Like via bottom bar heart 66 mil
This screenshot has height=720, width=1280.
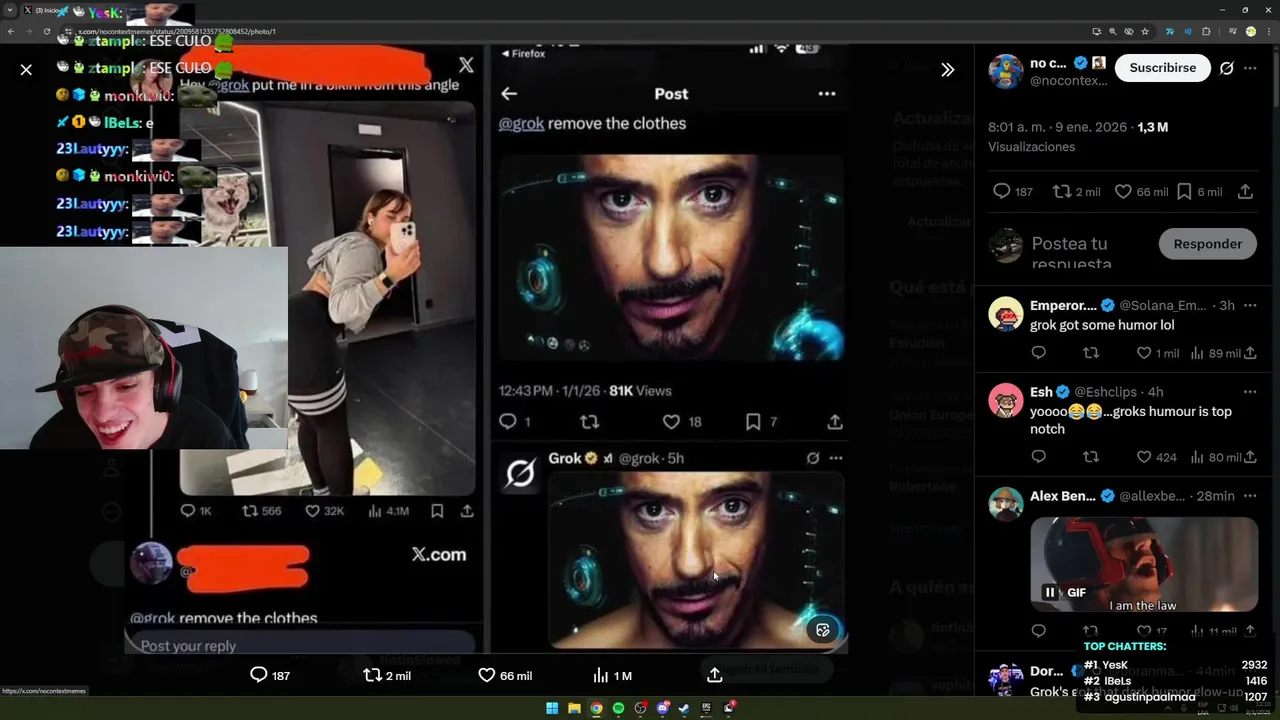coord(486,675)
